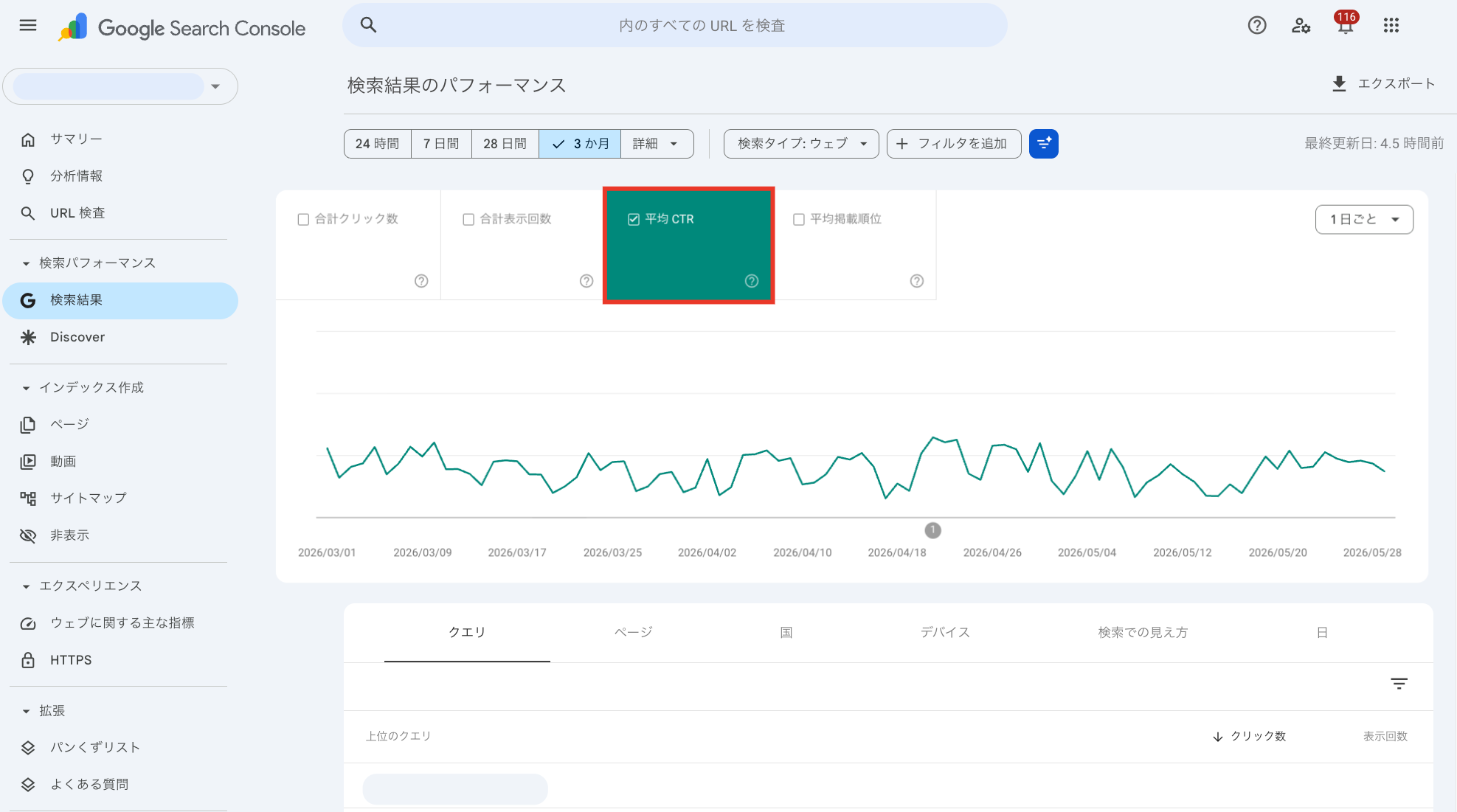The height and width of the screenshot is (812, 1457).
Task: Open the 検索タイプ: ウェブ dropdown
Action: [801, 144]
